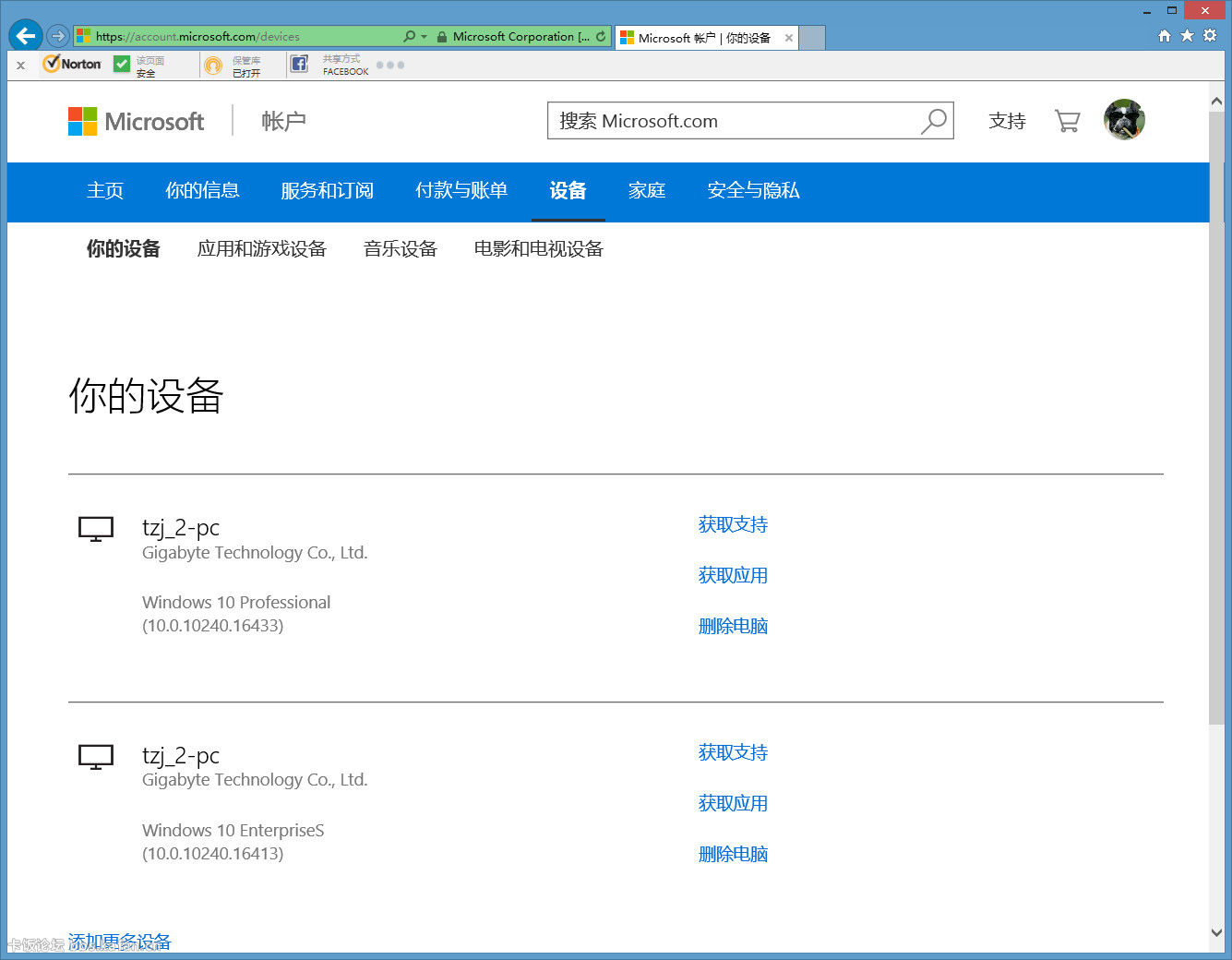Open the shopping cart icon
Image resolution: width=1232 pixels, height=960 pixels.
[1067, 121]
